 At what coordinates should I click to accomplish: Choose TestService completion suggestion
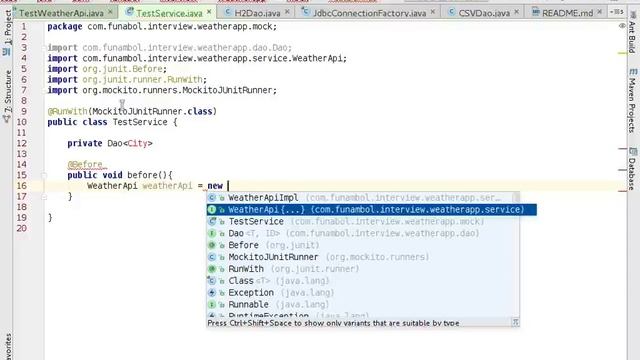[x=363, y=222]
